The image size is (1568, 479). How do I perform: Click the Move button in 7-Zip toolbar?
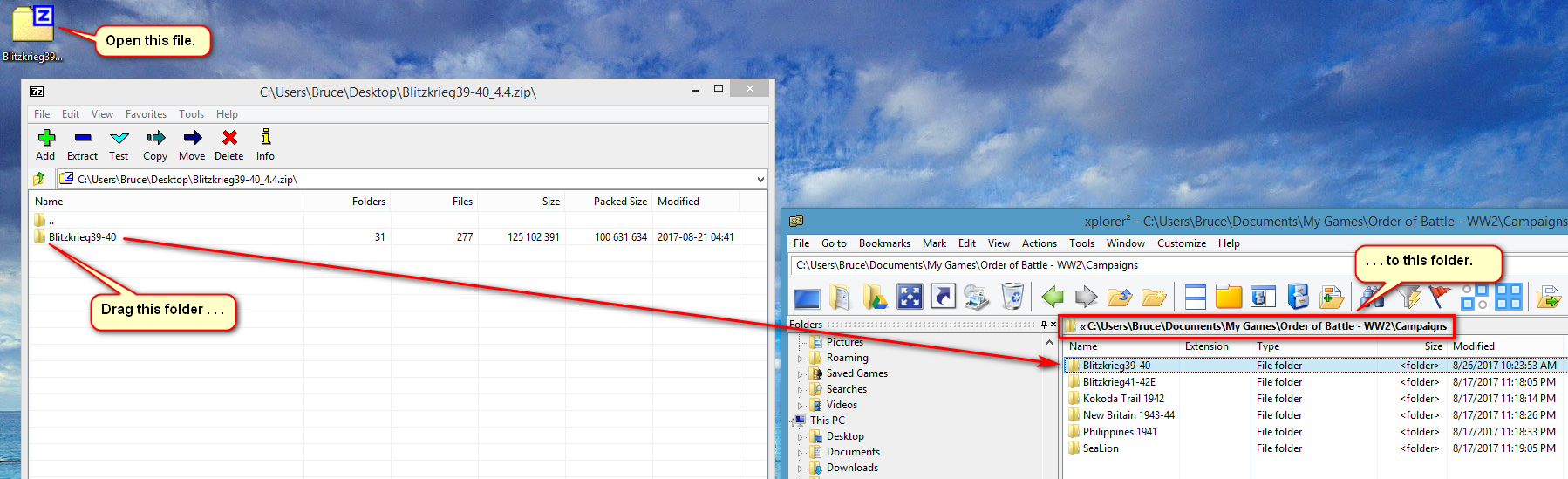click(192, 145)
